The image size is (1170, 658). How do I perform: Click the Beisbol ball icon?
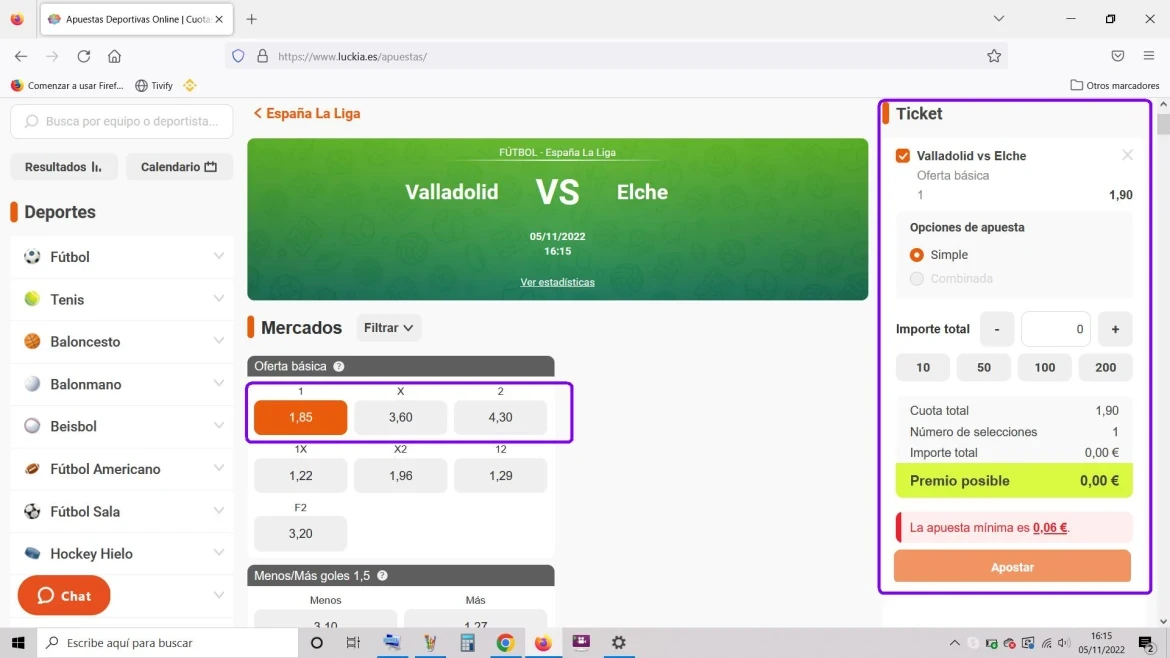coord(32,426)
